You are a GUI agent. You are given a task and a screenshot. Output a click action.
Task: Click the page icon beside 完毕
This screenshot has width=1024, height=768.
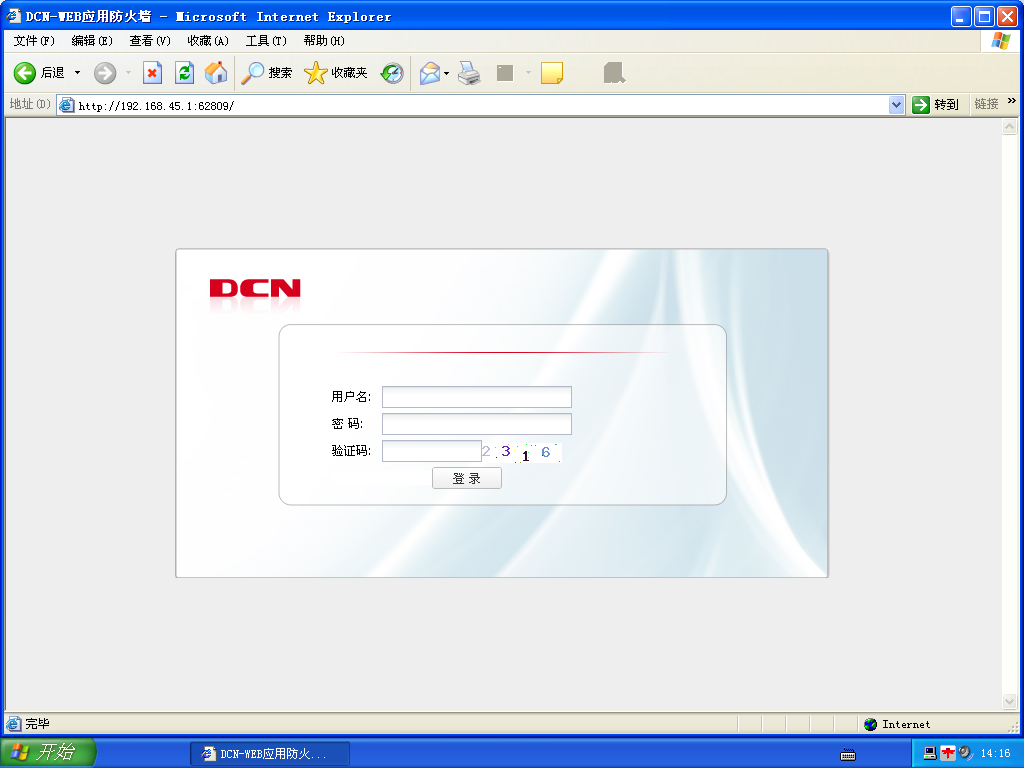click(14, 724)
